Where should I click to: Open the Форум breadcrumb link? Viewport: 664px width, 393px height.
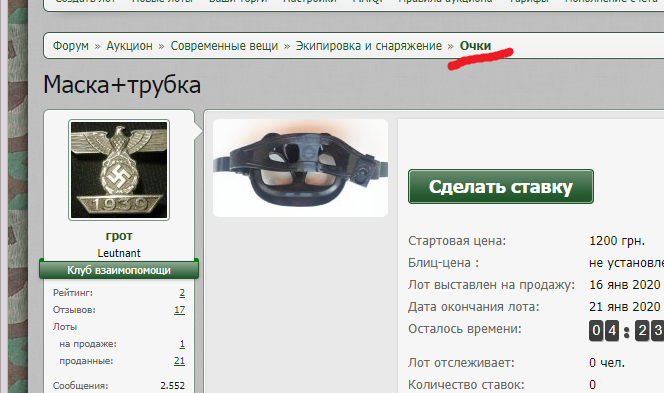[x=71, y=46]
